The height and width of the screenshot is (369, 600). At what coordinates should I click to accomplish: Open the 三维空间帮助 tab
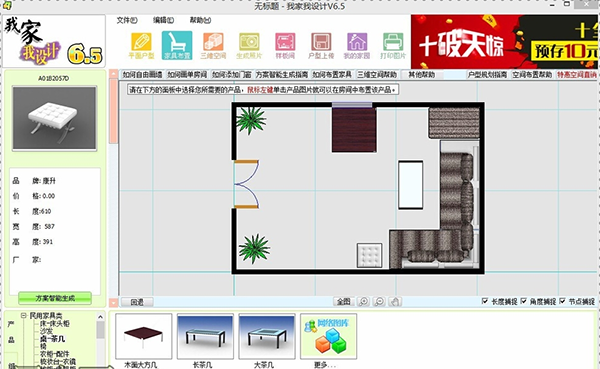(377, 75)
